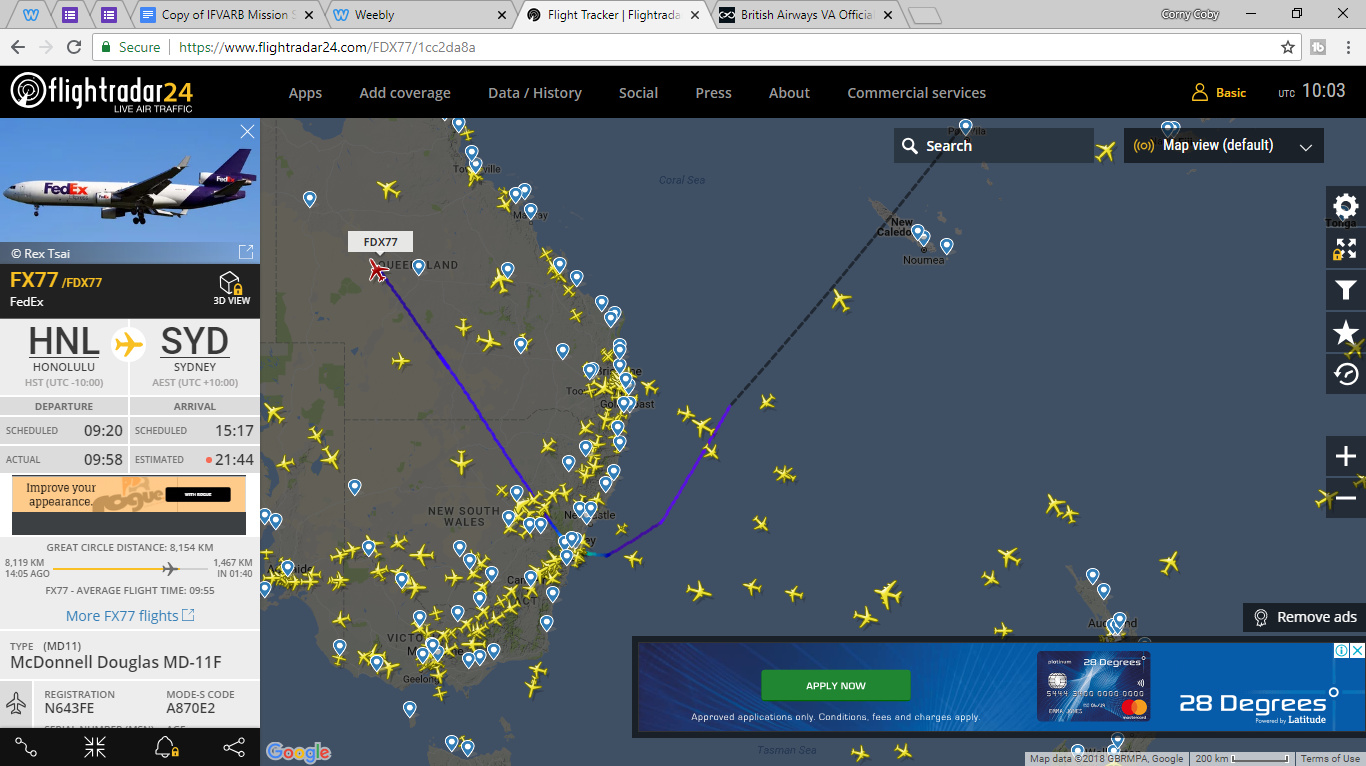Open the Apps menu
Image resolution: width=1366 pixels, height=766 pixels.
[305, 93]
